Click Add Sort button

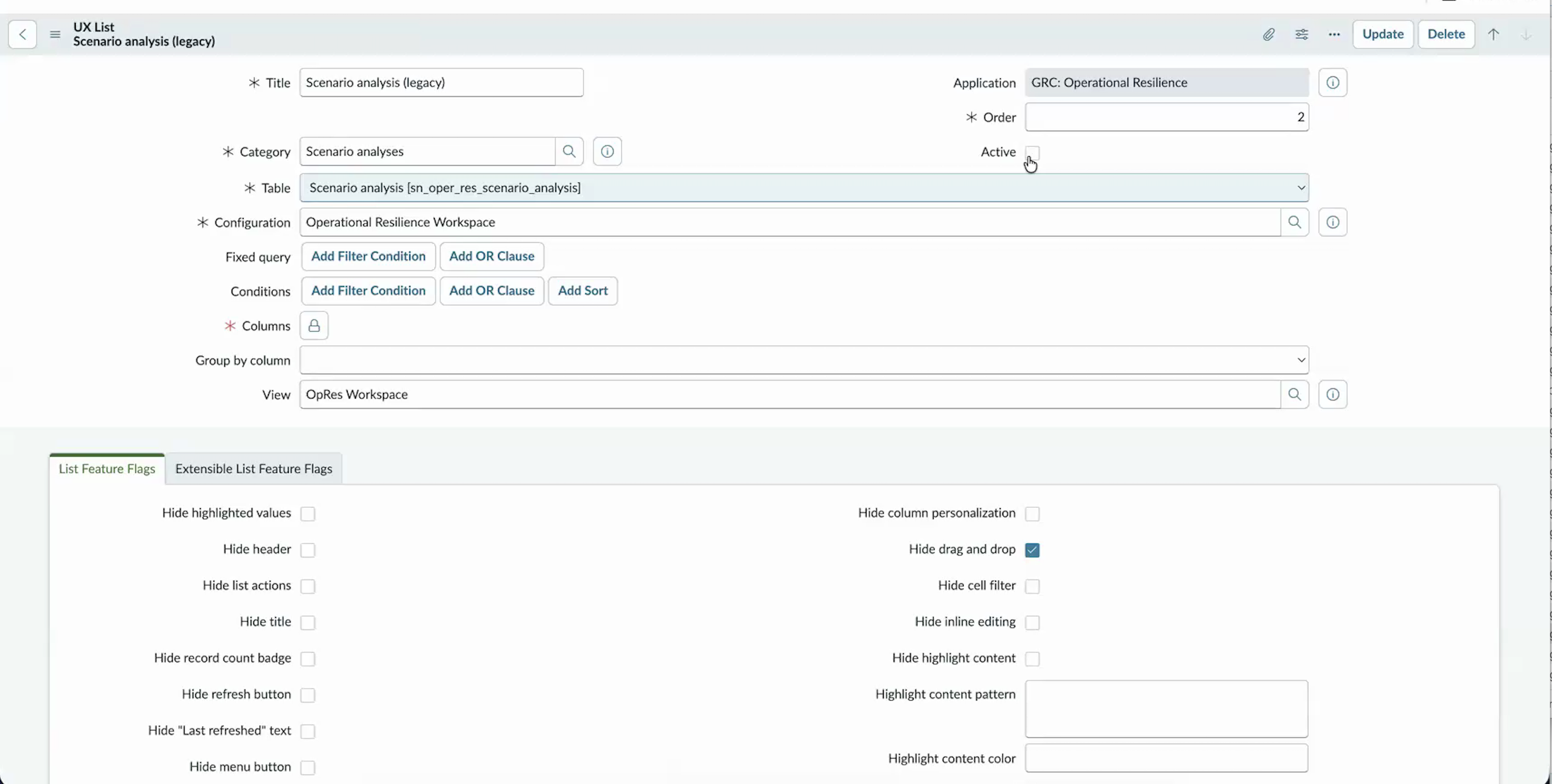pyautogui.click(x=583, y=291)
